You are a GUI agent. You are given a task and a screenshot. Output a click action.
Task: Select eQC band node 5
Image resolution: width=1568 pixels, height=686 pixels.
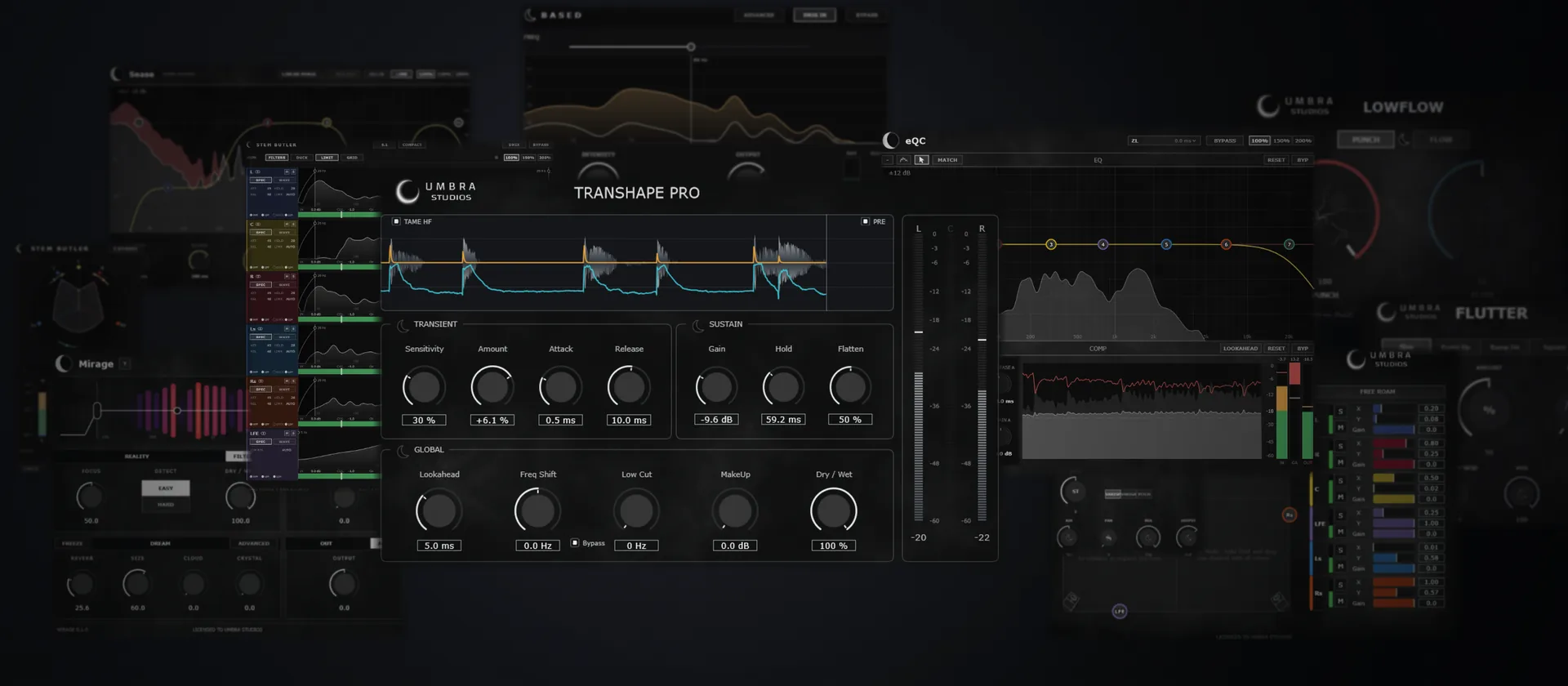coord(1166,244)
